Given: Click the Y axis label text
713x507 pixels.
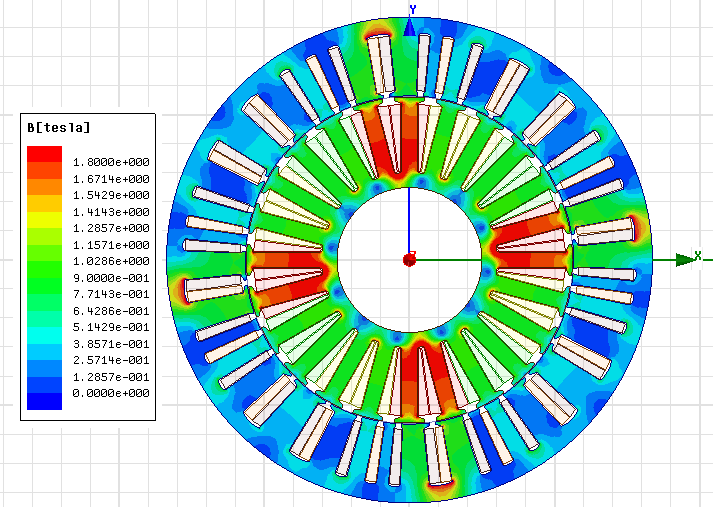Looking at the screenshot, I should pyautogui.click(x=412, y=9).
